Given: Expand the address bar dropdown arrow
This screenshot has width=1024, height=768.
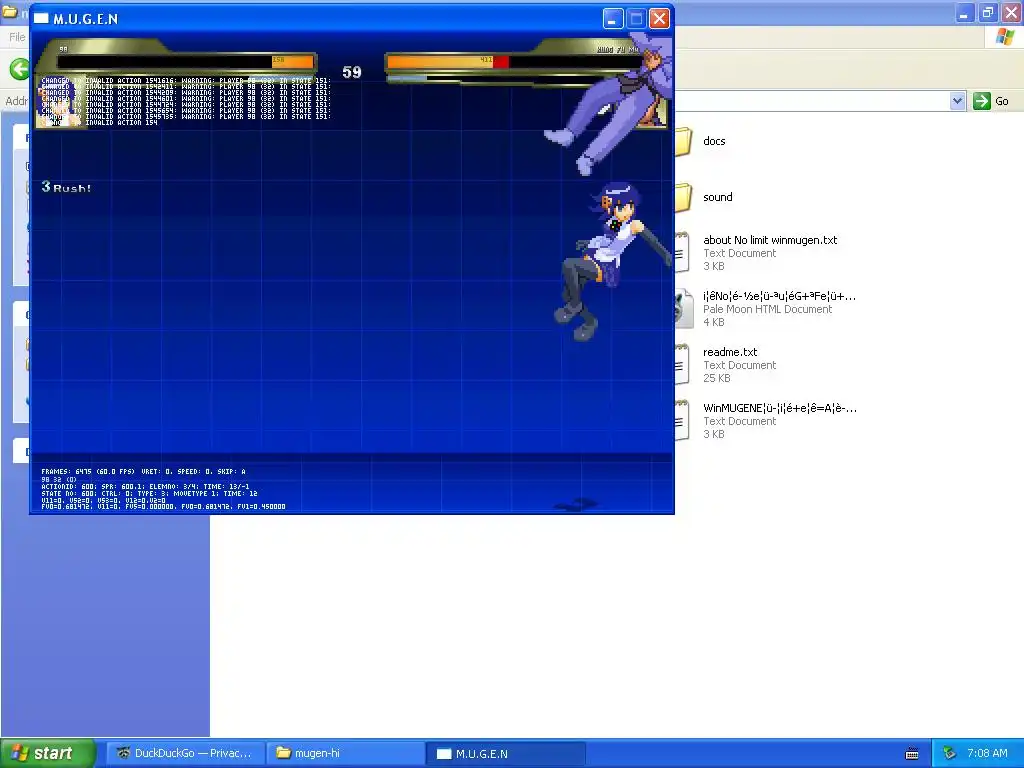Looking at the screenshot, I should tap(957, 101).
